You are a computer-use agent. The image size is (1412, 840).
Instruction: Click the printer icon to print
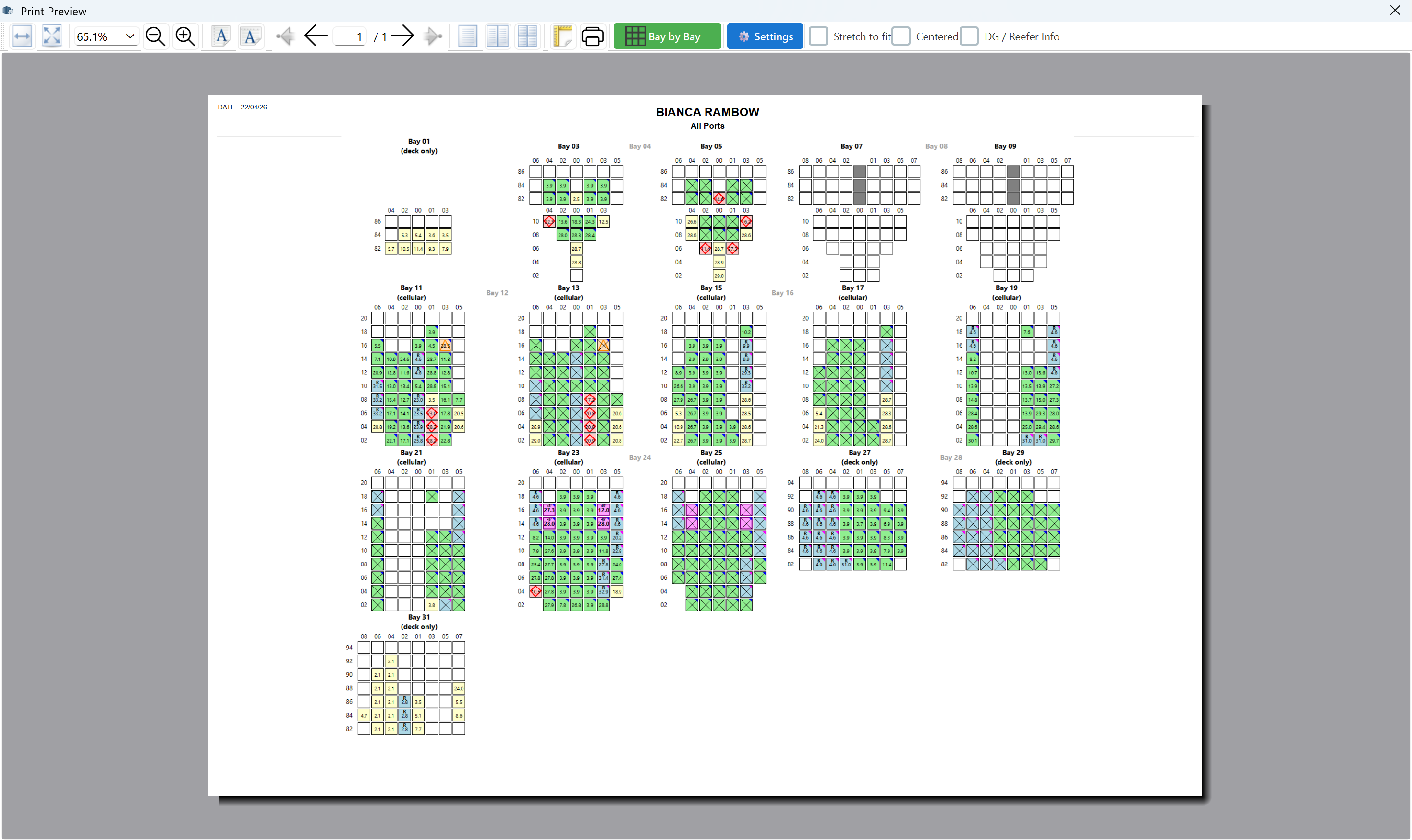pos(593,37)
